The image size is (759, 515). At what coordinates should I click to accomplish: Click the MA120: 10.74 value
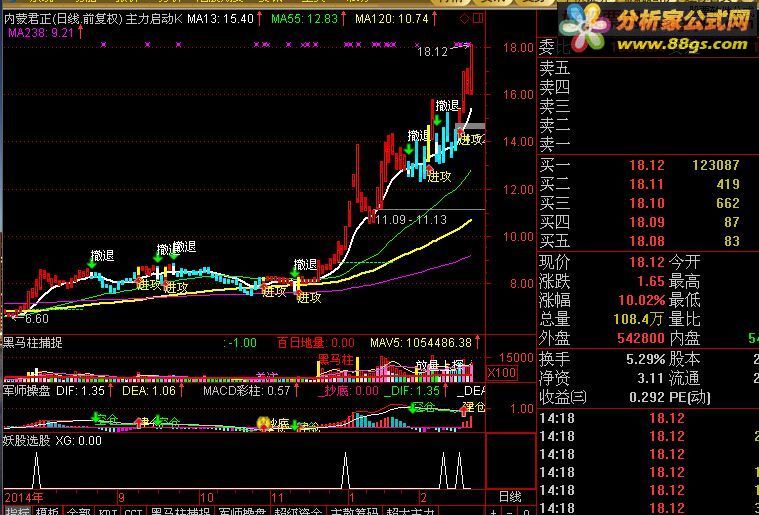392,19
